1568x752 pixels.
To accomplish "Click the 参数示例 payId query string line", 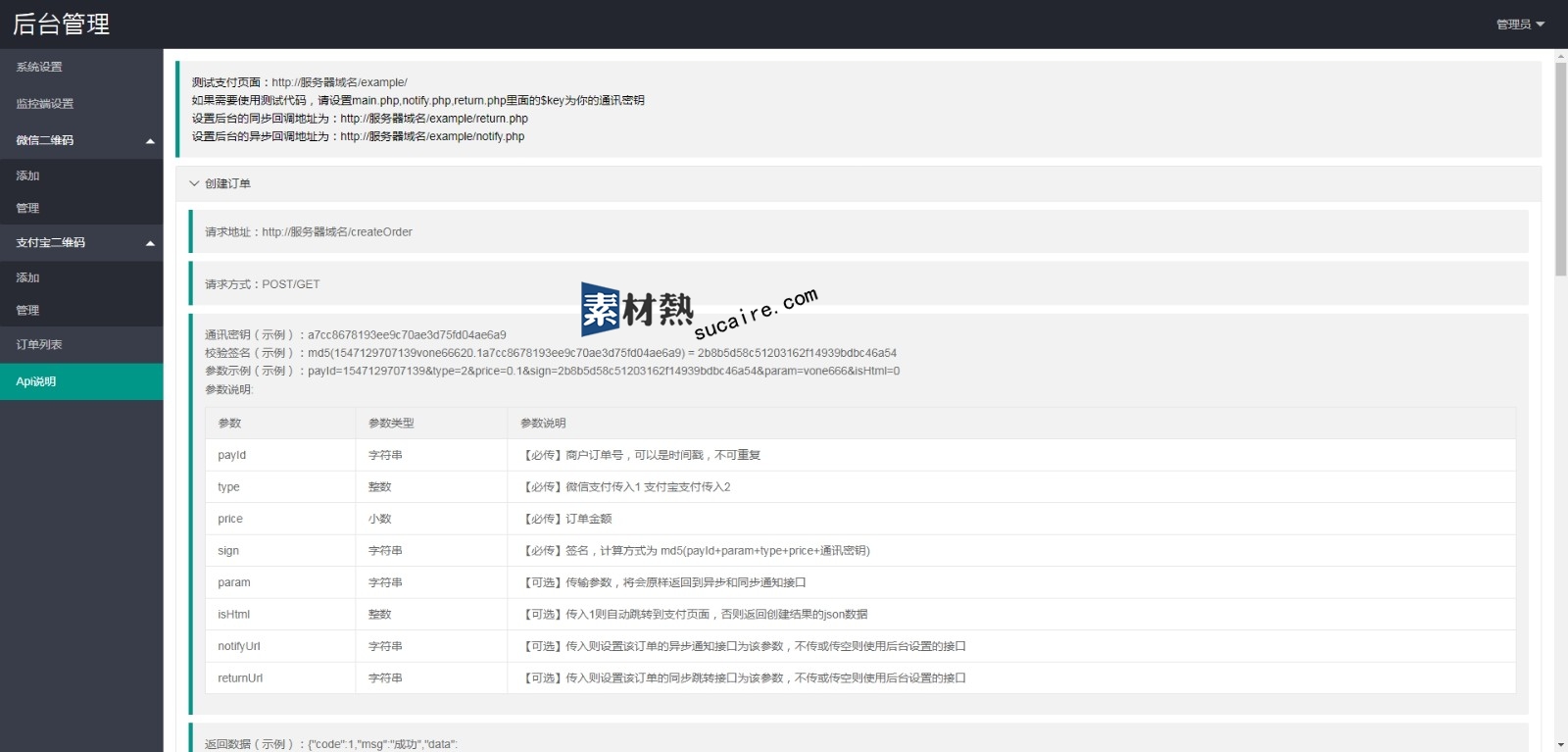I will [553, 371].
